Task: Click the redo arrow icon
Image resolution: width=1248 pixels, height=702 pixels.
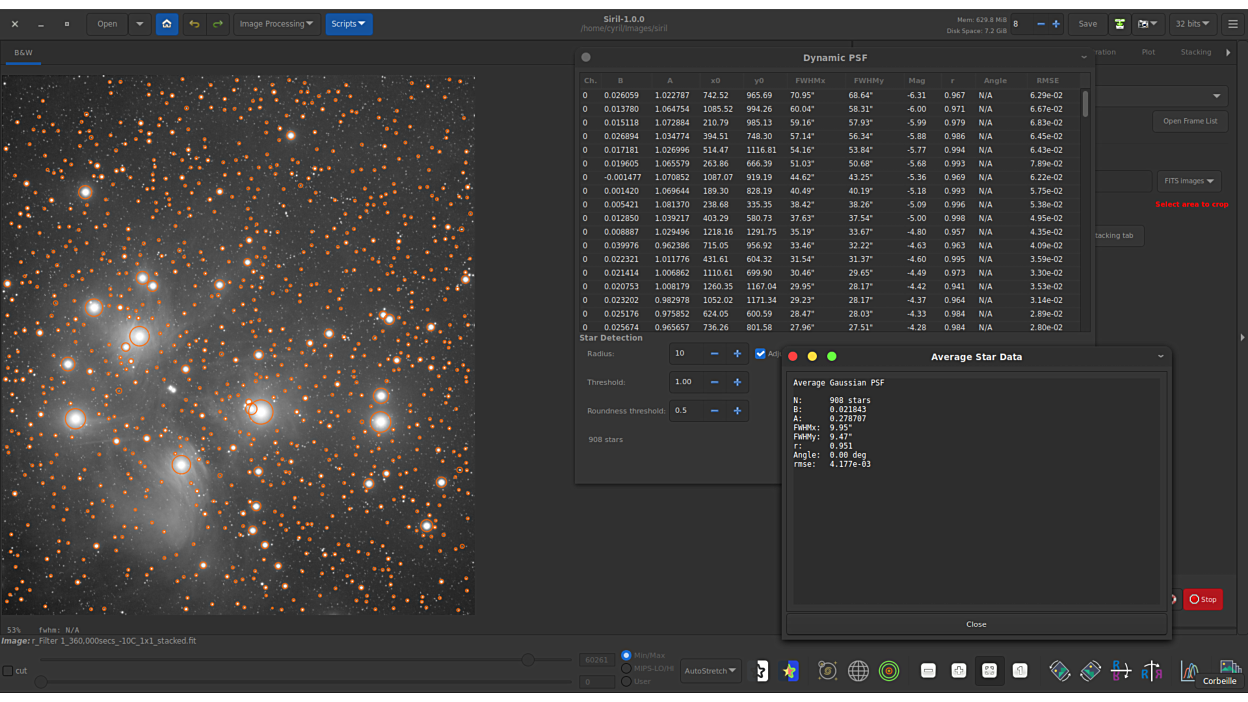Action: click(x=217, y=24)
